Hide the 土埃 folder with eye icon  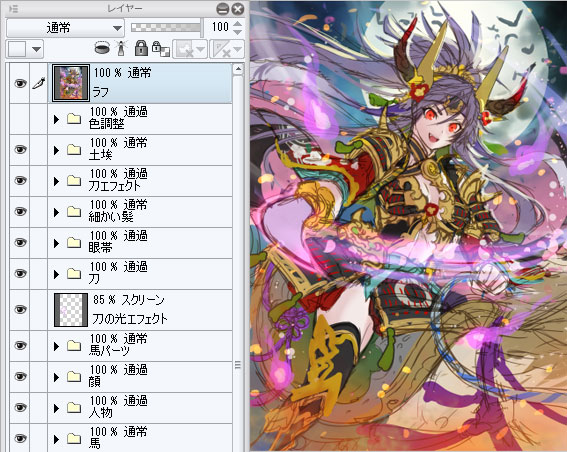(x=20, y=149)
